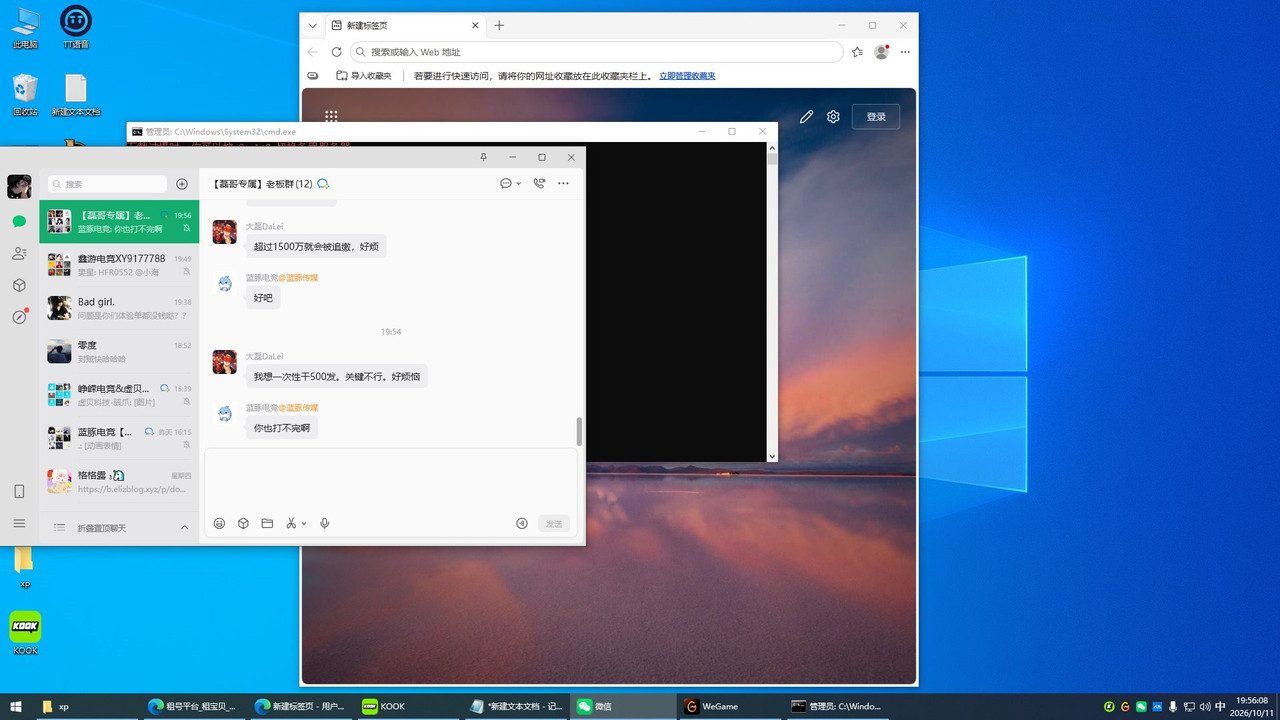Screen dimensions: 1280x720
Task: Open Edge favorites star icon
Action: [x=857, y=52]
